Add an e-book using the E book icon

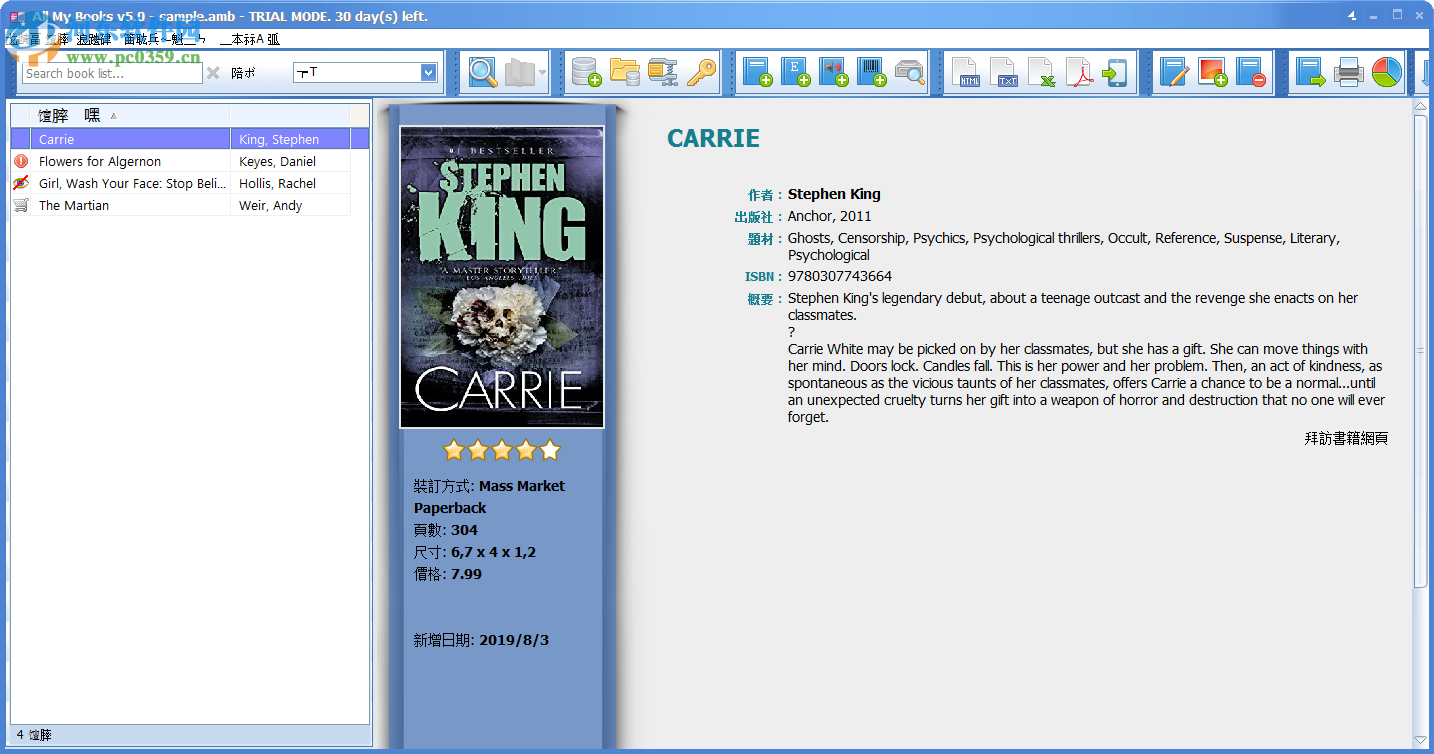pos(795,72)
